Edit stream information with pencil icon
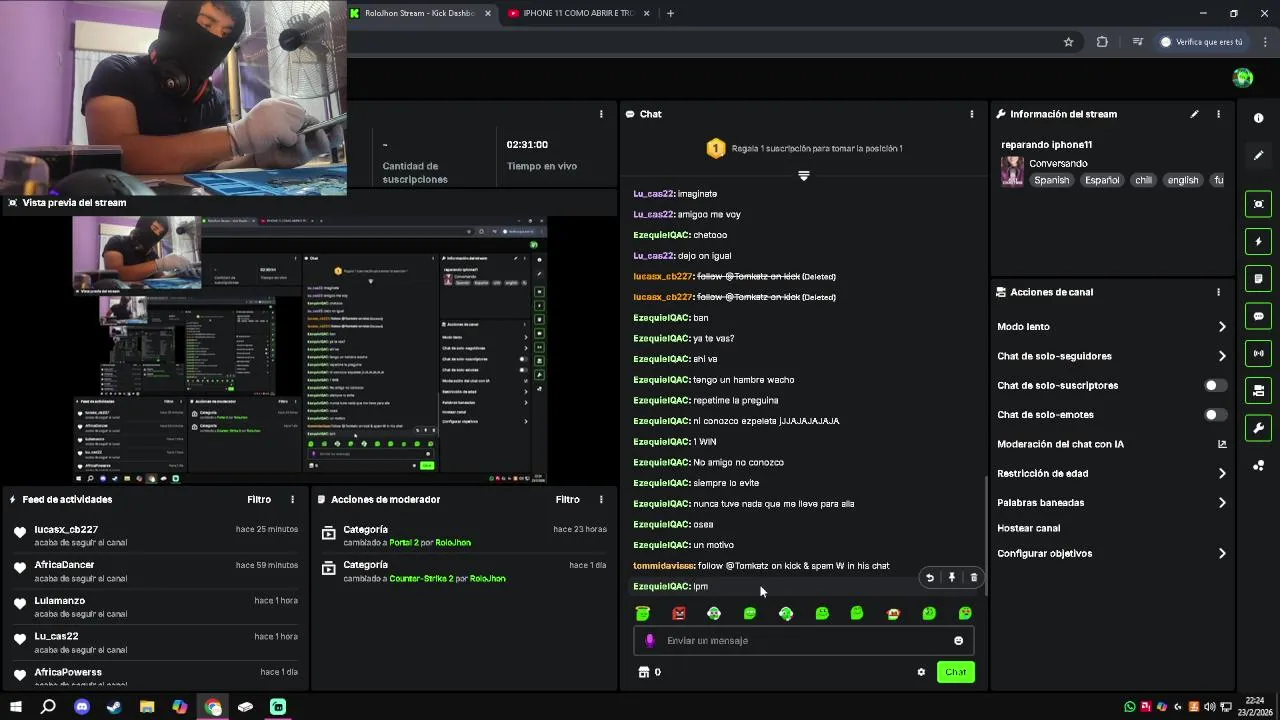Image resolution: width=1280 pixels, height=720 pixels. point(1194,114)
